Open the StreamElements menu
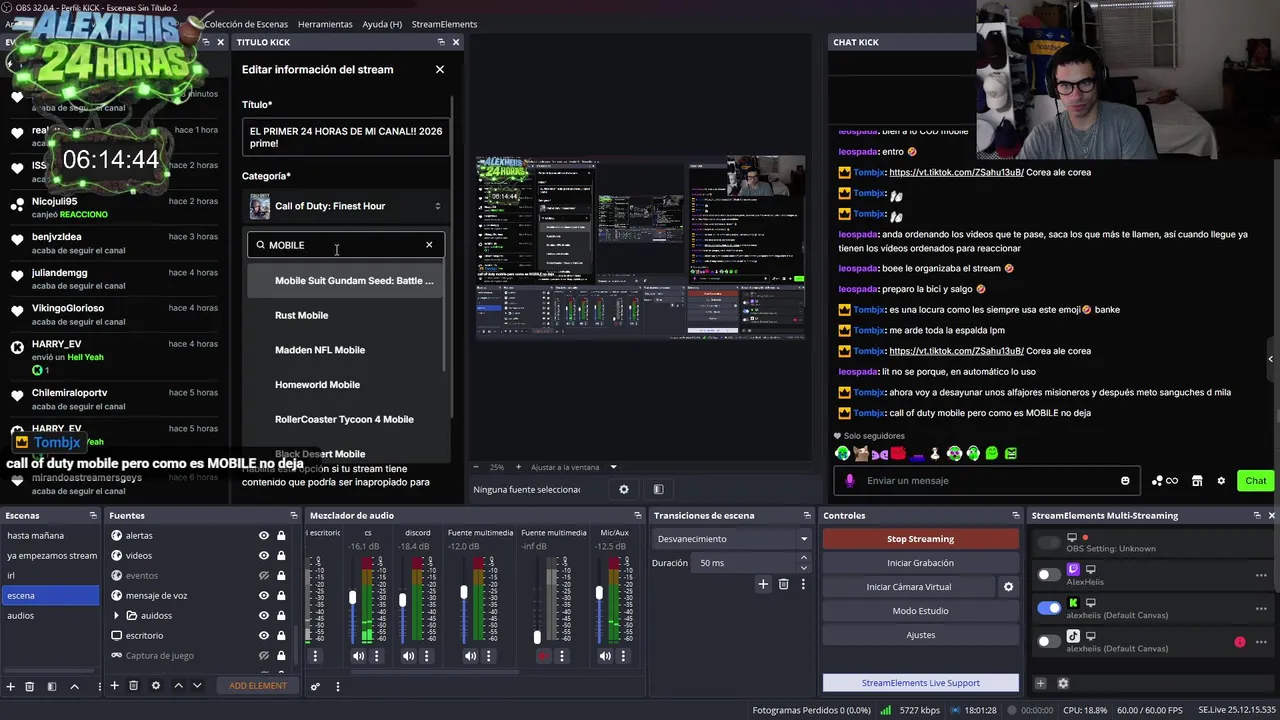This screenshot has height=720, width=1280. point(444,24)
